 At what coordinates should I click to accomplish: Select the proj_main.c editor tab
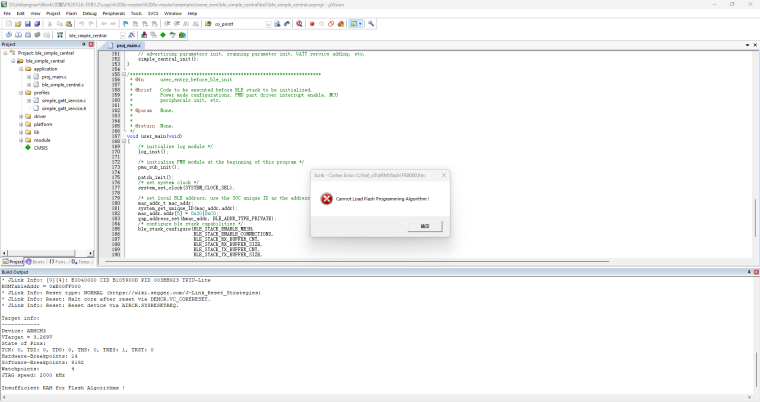[125, 45]
